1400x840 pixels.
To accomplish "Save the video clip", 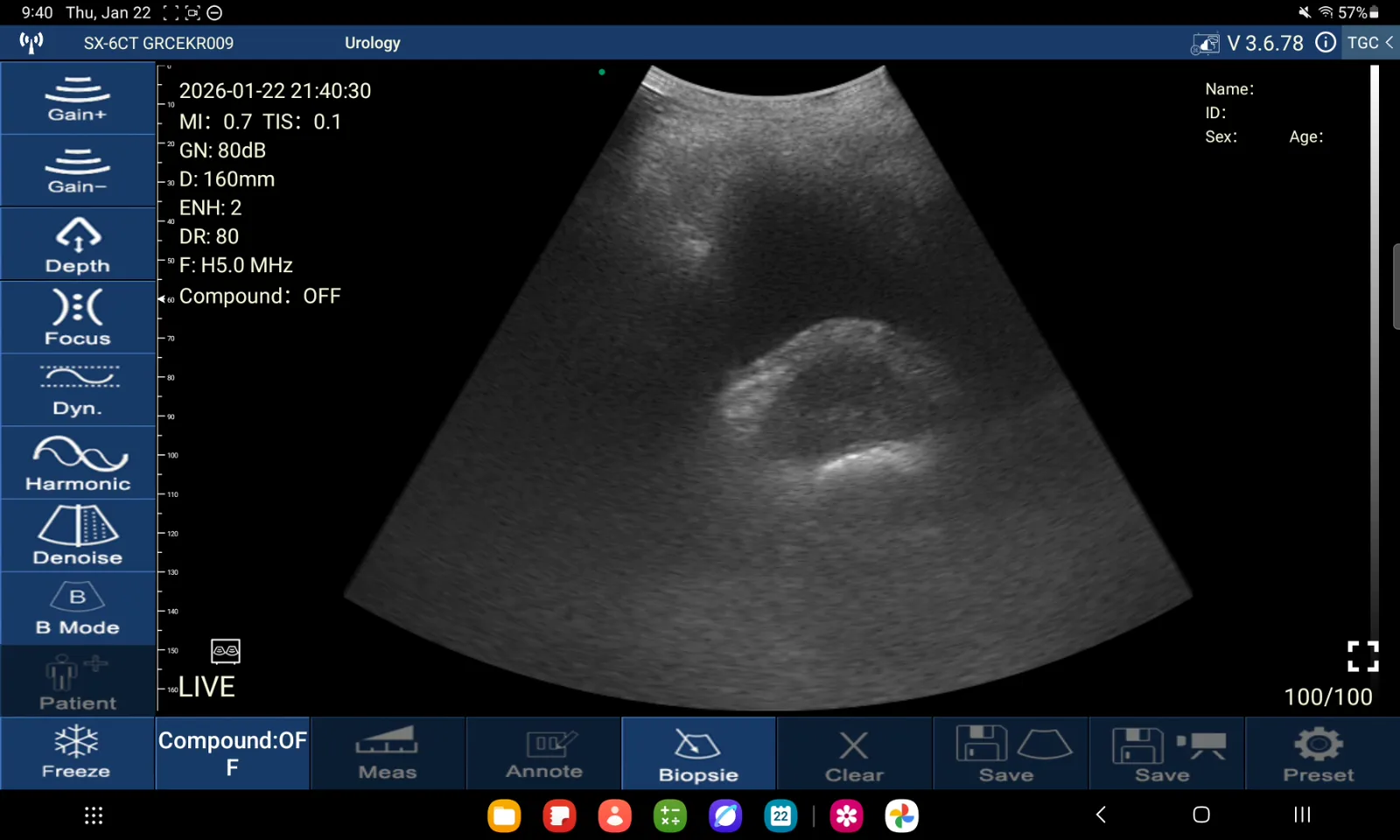I will [1166, 753].
